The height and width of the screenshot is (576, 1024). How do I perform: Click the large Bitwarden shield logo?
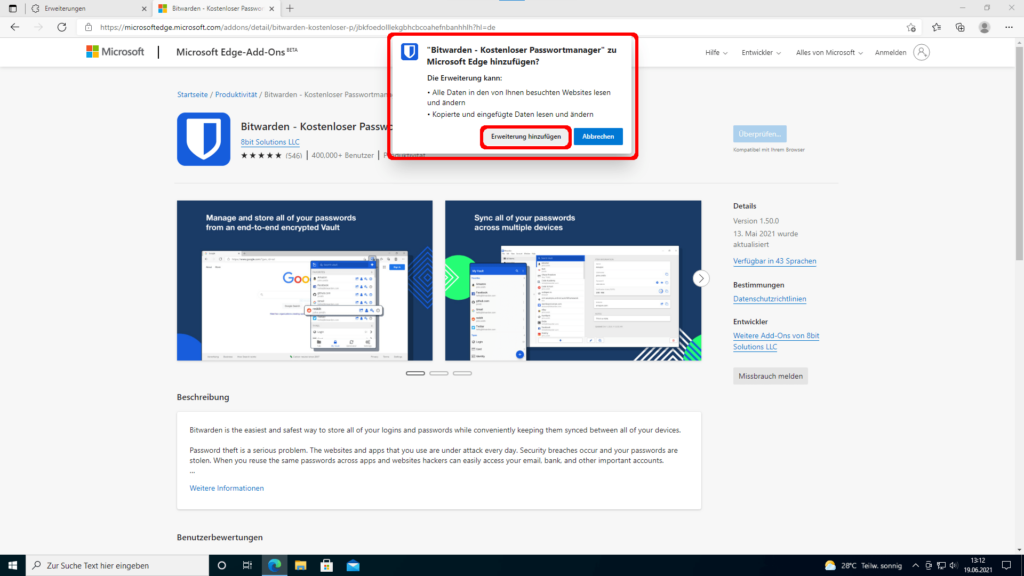click(x=203, y=139)
